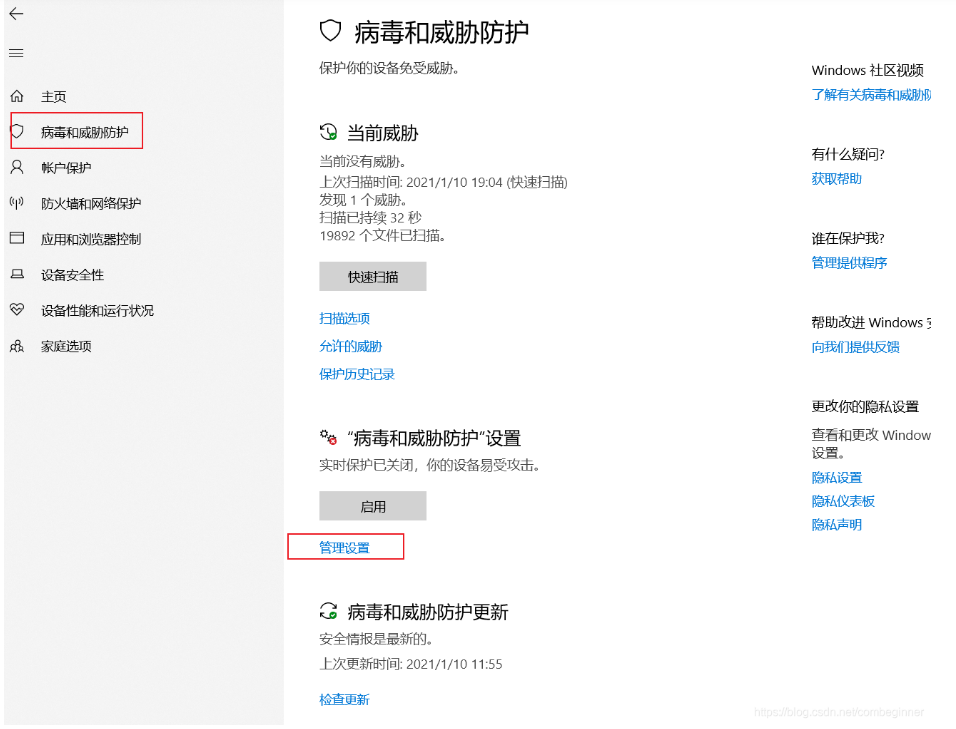Viewport: 956px width, 729px height.
Task: Open 管理提供程序 link
Action: tap(849, 263)
